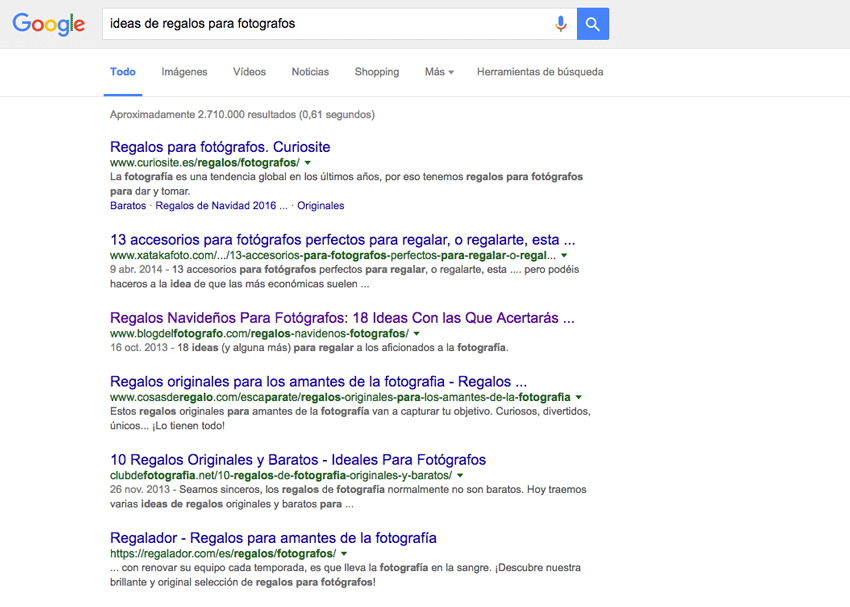The height and width of the screenshot is (607, 850).
Task: Click snippet dated '26 nov. 2013'
Action: coord(348,496)
